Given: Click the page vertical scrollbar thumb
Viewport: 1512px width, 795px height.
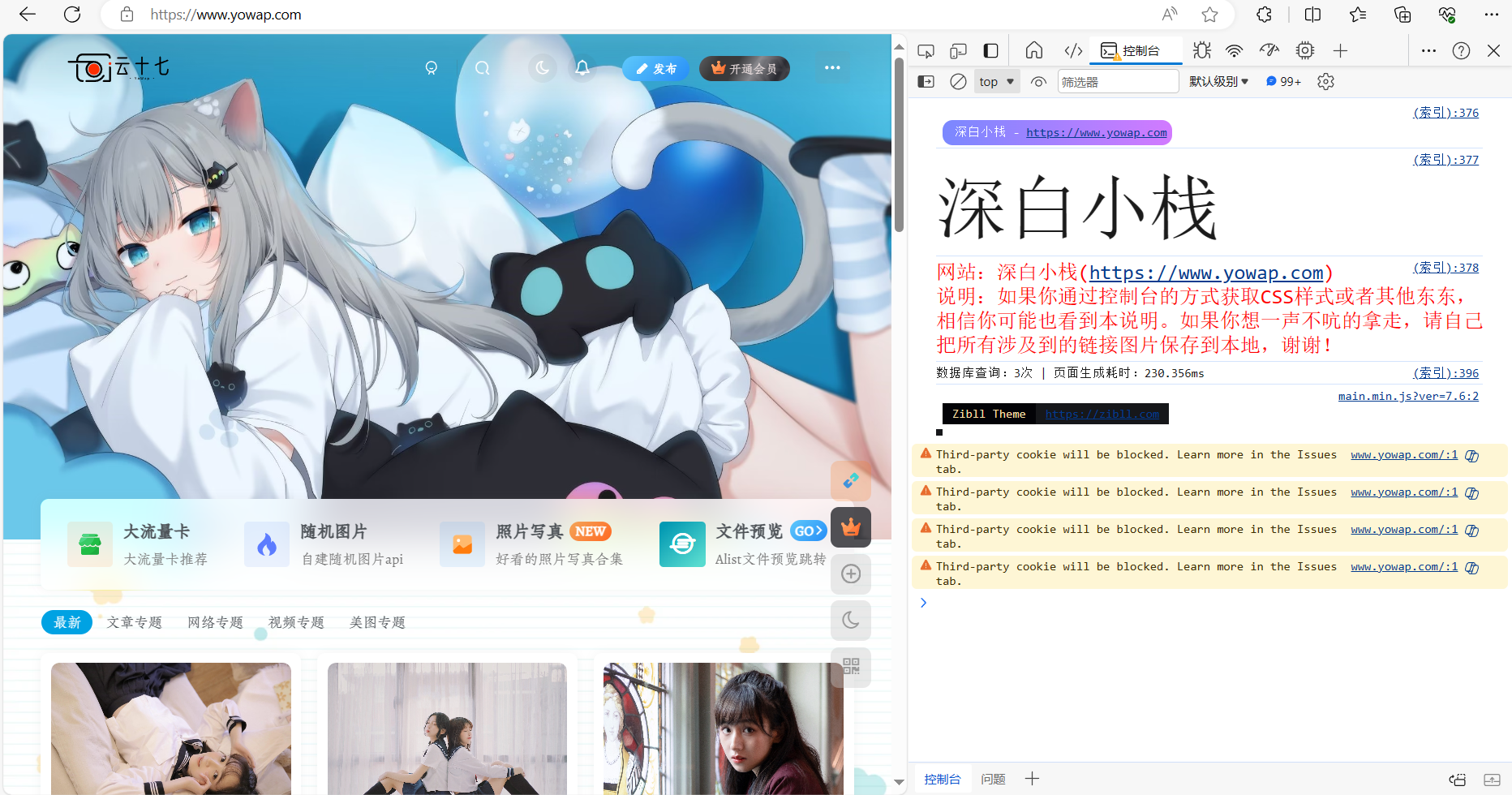Looking at the screenshot, I should pos(899,146).
